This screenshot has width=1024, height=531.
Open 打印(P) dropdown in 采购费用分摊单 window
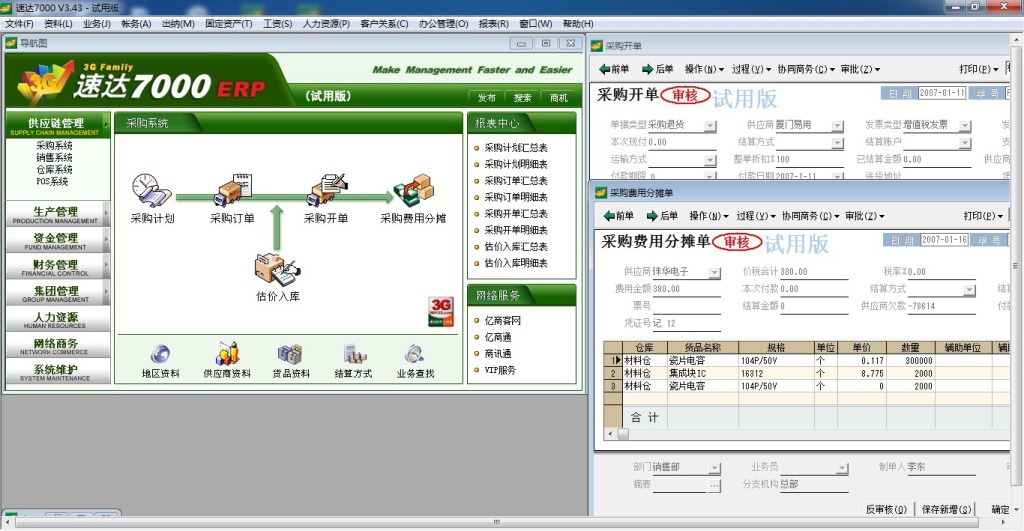point(984,216)
